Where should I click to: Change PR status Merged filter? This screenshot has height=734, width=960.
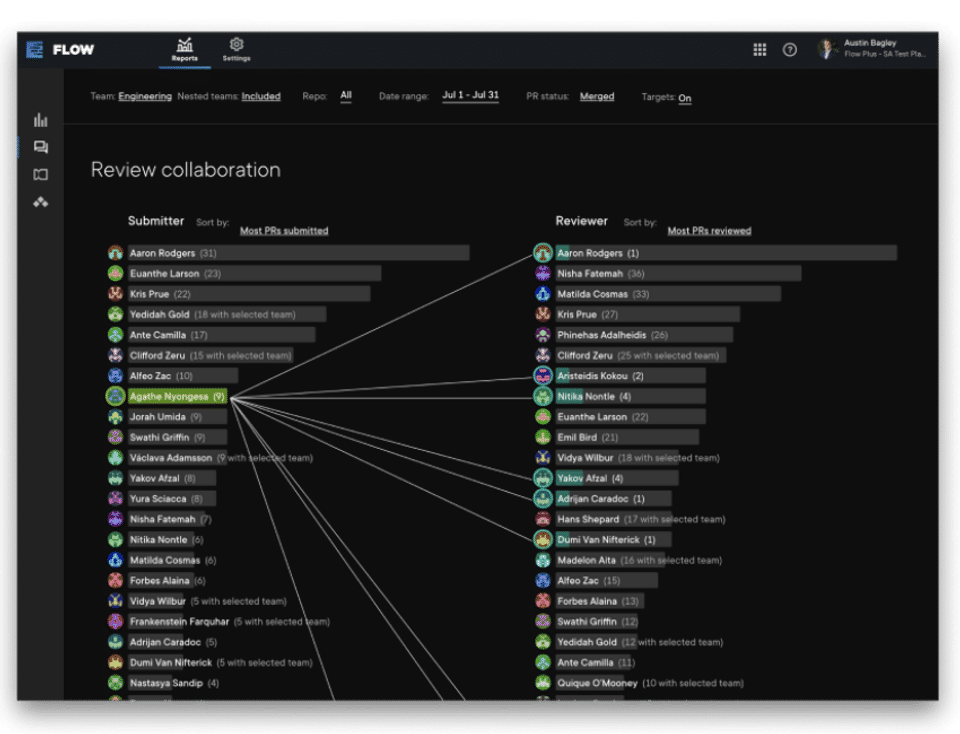point(597,96)
